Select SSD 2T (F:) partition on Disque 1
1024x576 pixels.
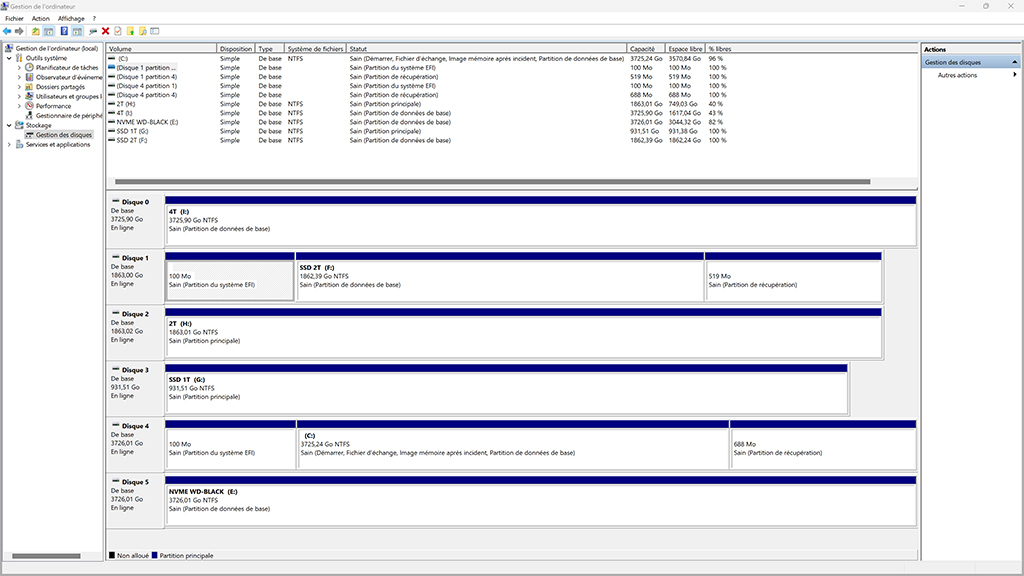click(500, 277)
